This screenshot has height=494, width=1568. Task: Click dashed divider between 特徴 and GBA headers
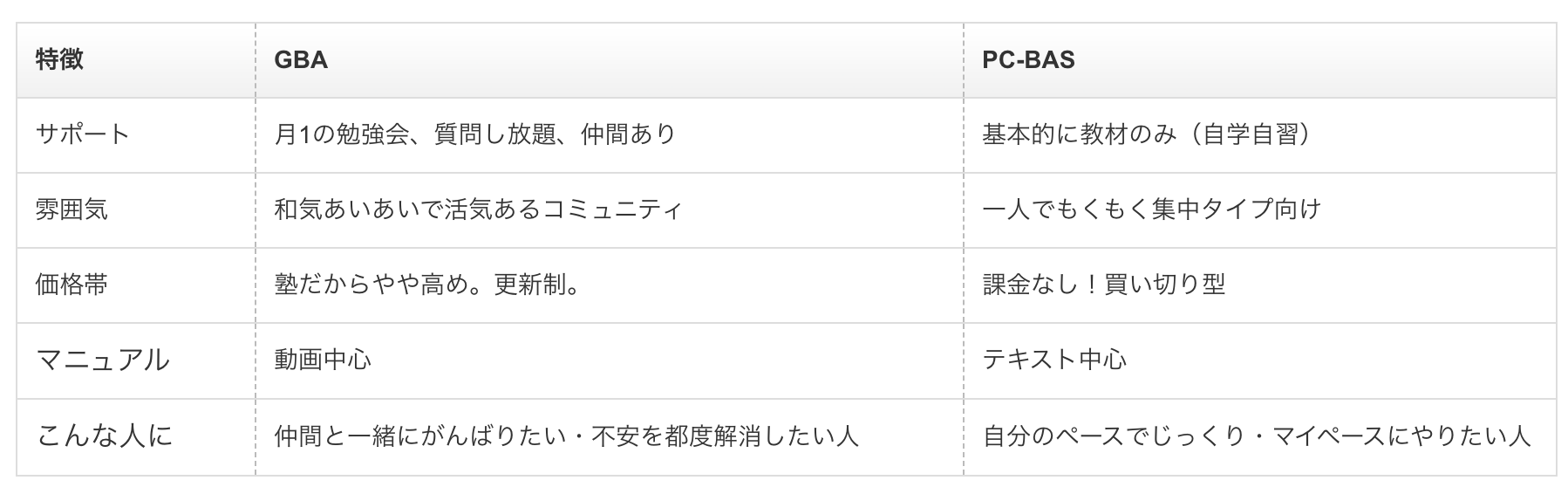[256, 60]
